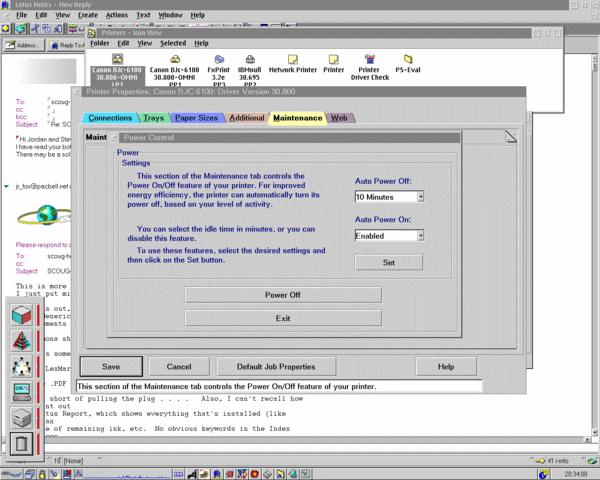The width and height of the screenshot is (600, 480).
Task: Save the printer properties
Action: click(111, 366)
